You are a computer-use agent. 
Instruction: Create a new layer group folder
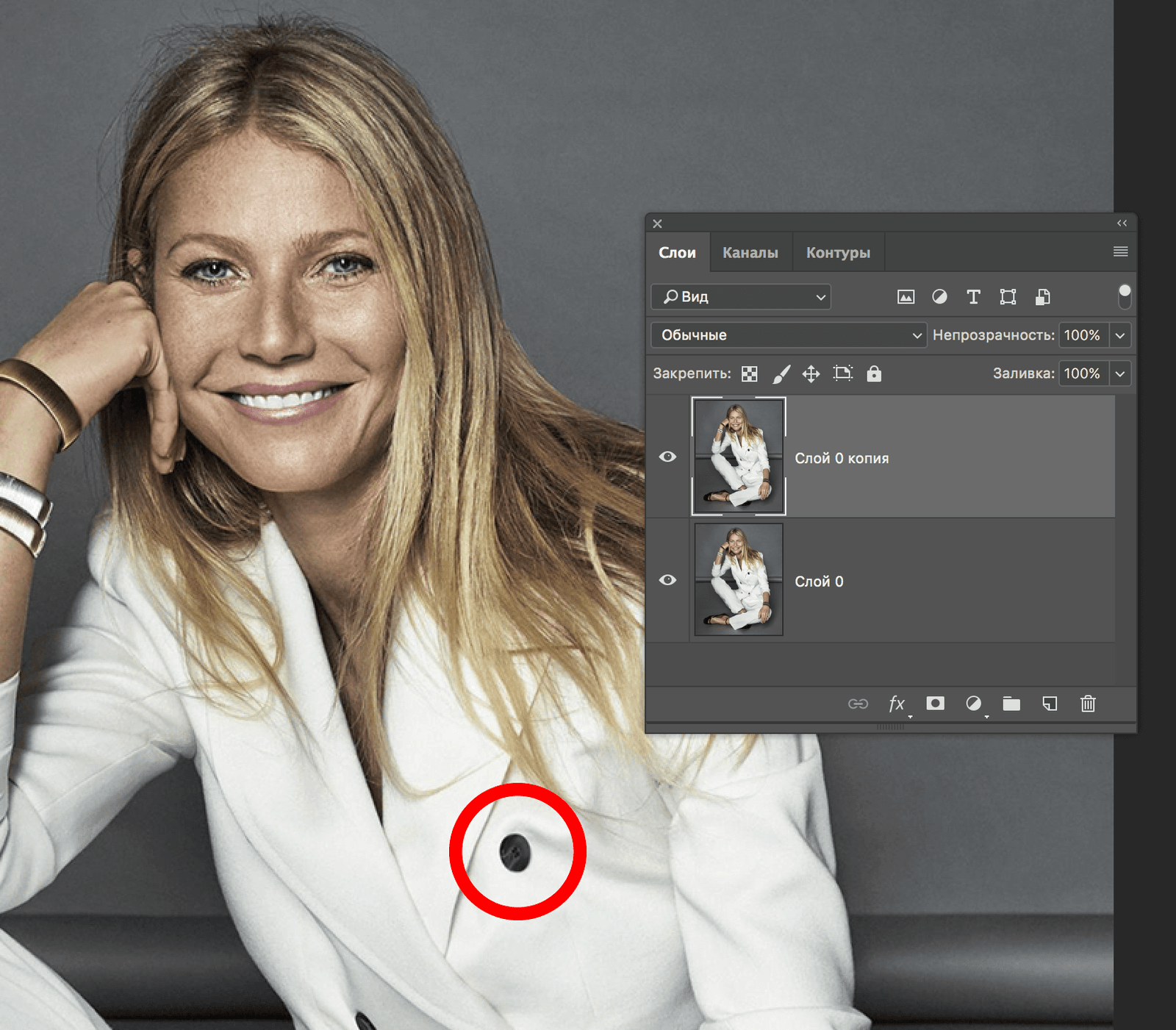tap(1011, 704)
